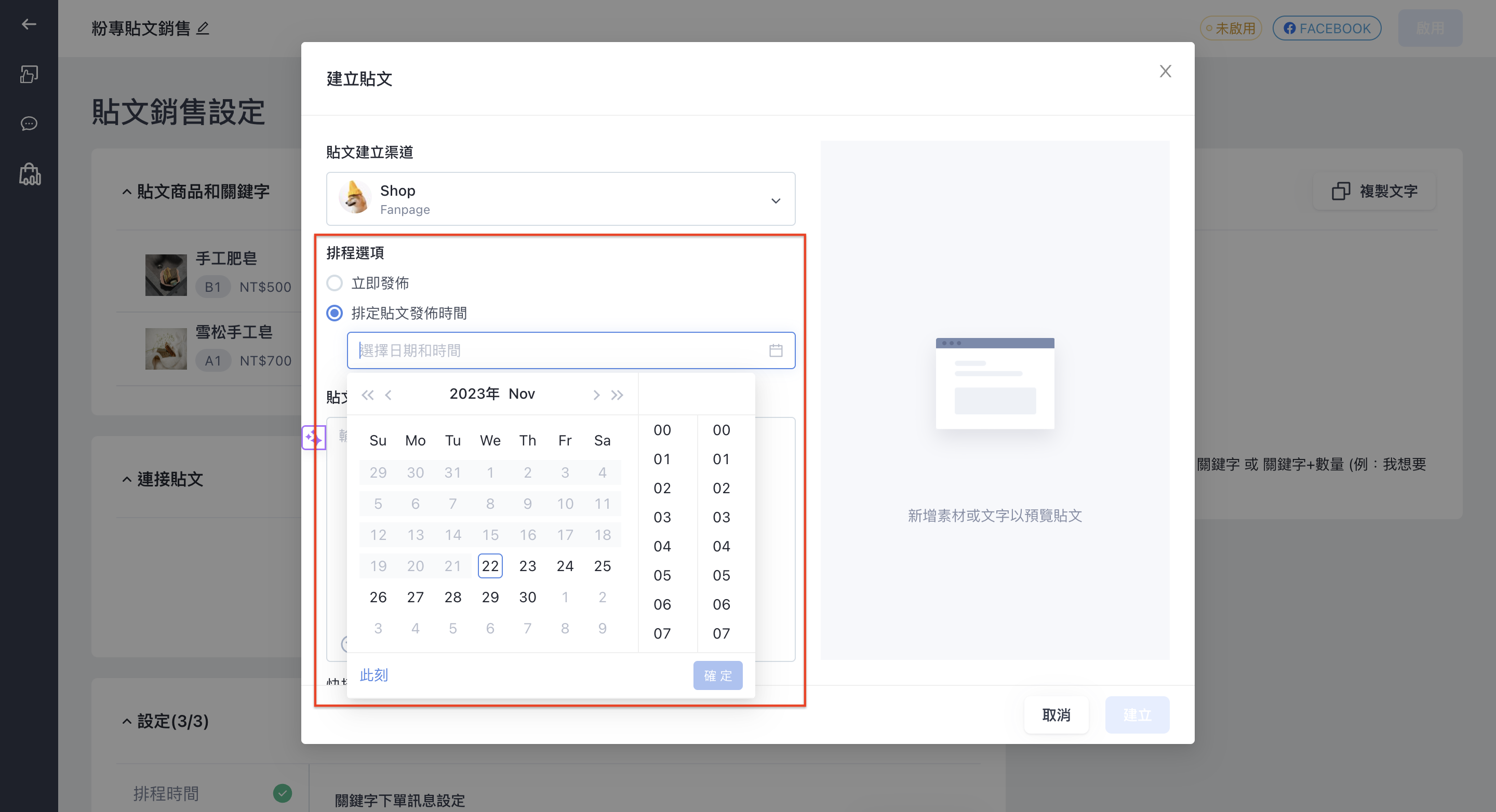The height and width of the screenshot is (812, 1496).
Task: Click the 此刻 now link
Action: 373,675
